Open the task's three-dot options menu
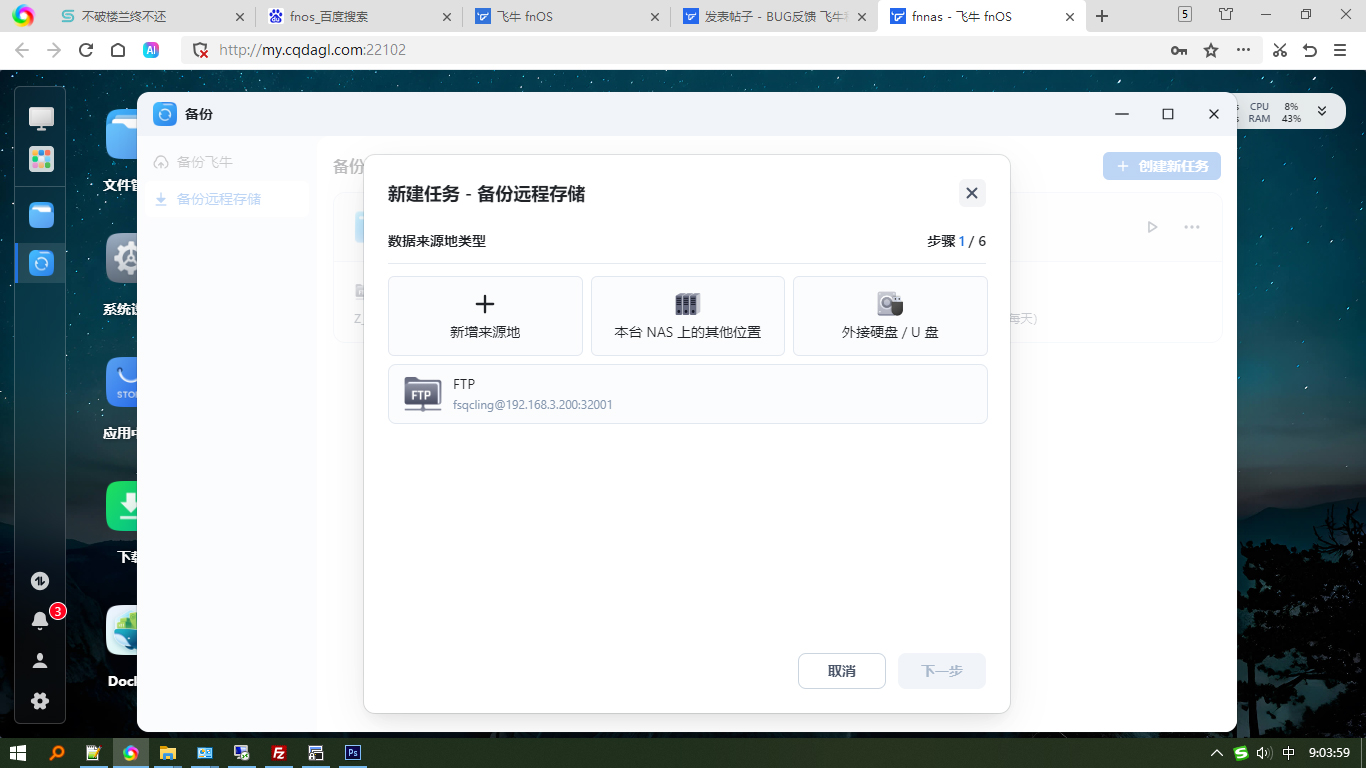The height and width of the screenshot is (768, 1366). click(x=1191, y=227)
